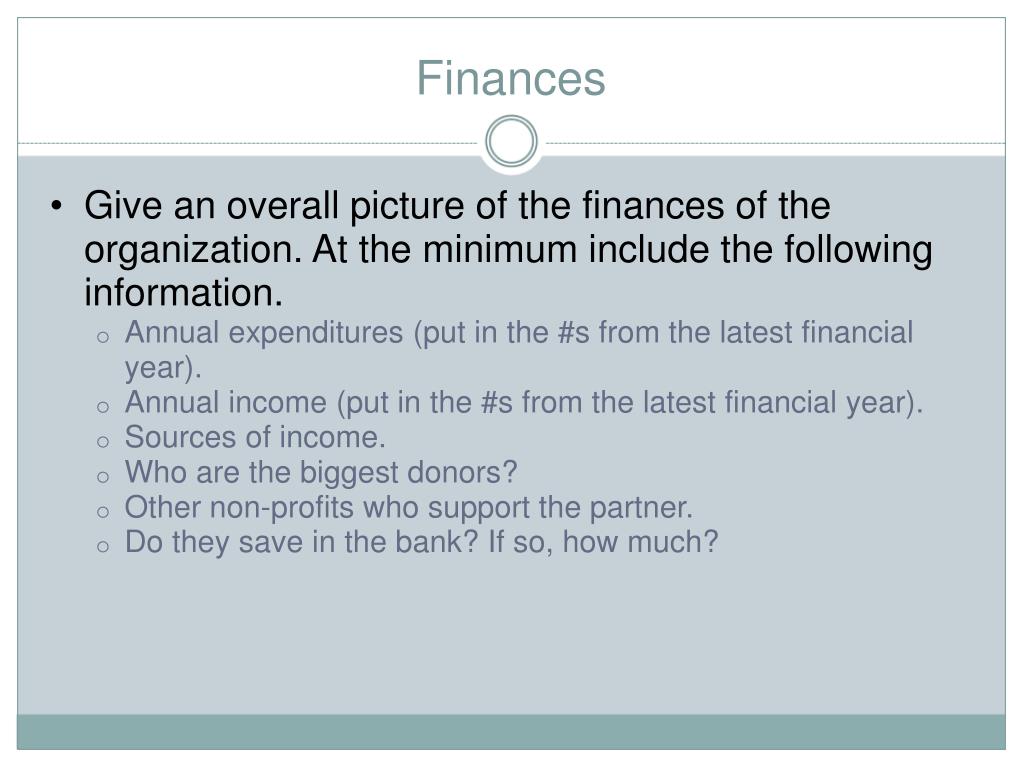Click the 'Do they save in the bank?' line

(x=421, y=542)
